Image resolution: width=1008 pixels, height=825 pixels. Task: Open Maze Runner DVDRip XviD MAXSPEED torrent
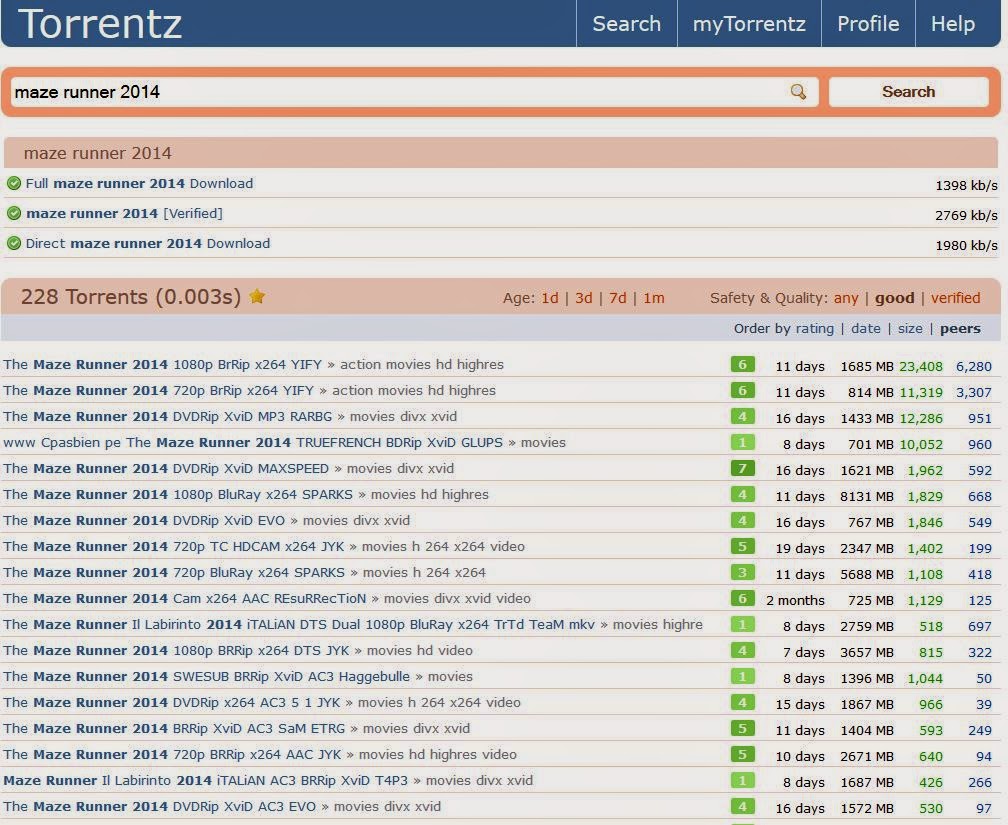pyautogui.click(x=166, y=469)
